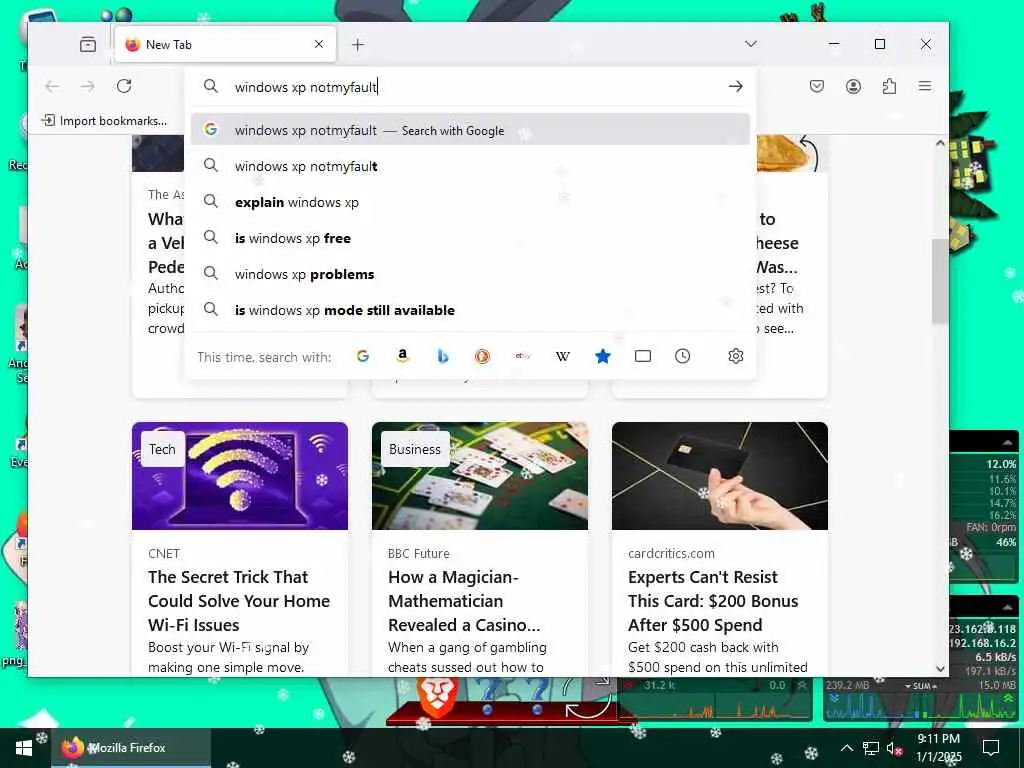Open the credit card article thumbnail
This screenshot has width=1024, height=768.
point(720,475)
